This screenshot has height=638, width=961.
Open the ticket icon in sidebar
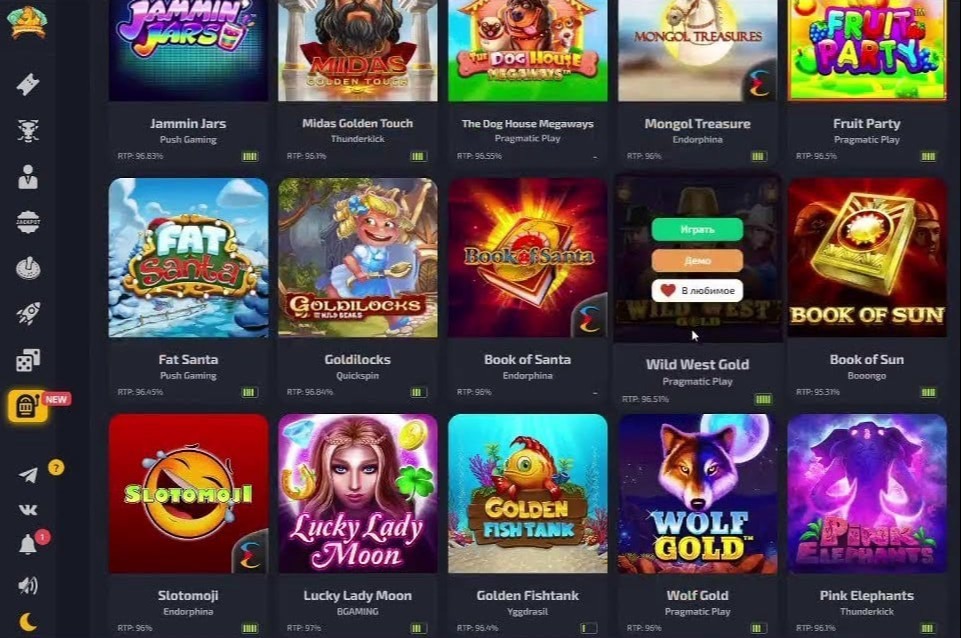tap(28, 84)
